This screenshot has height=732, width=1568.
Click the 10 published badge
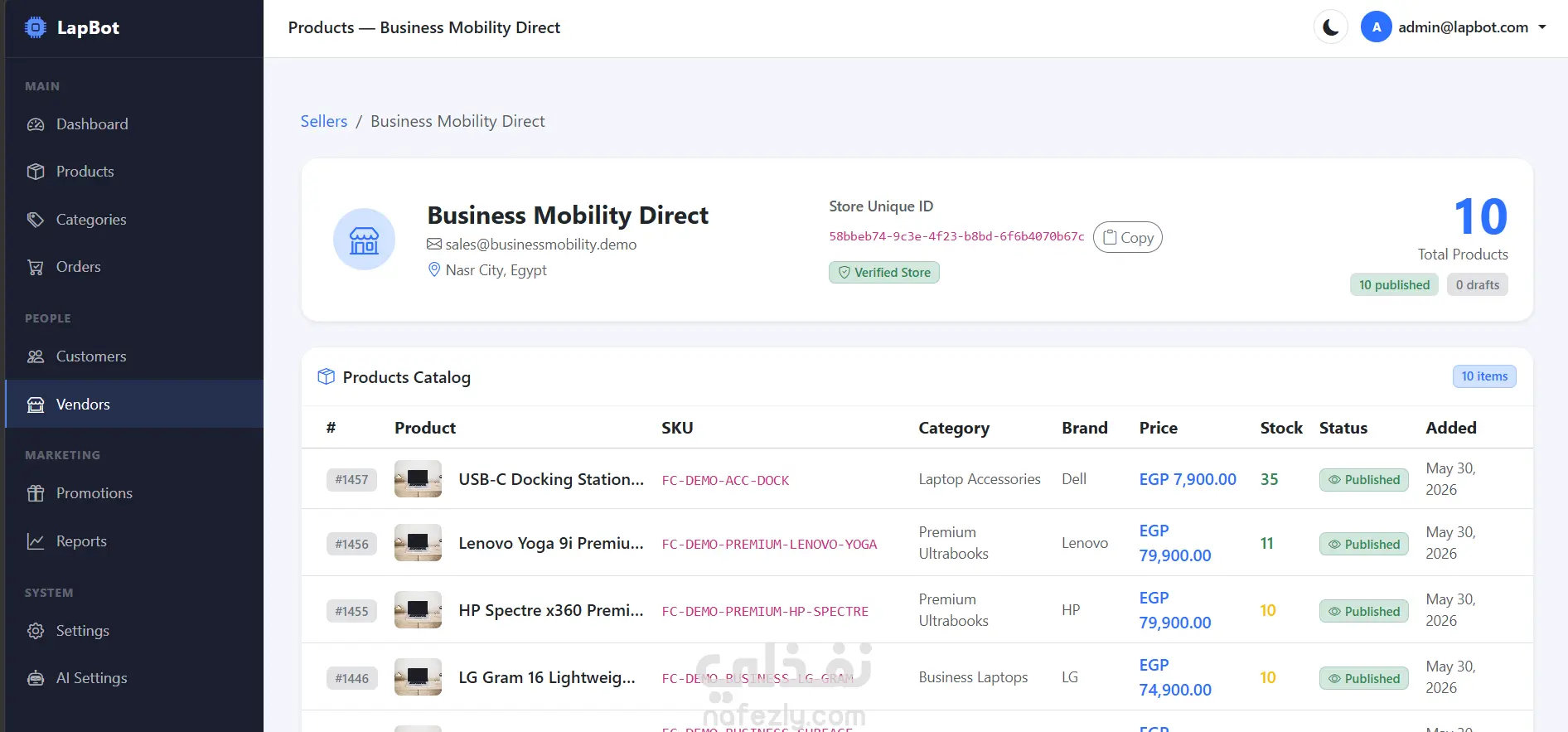click(x=1395, y=285)
